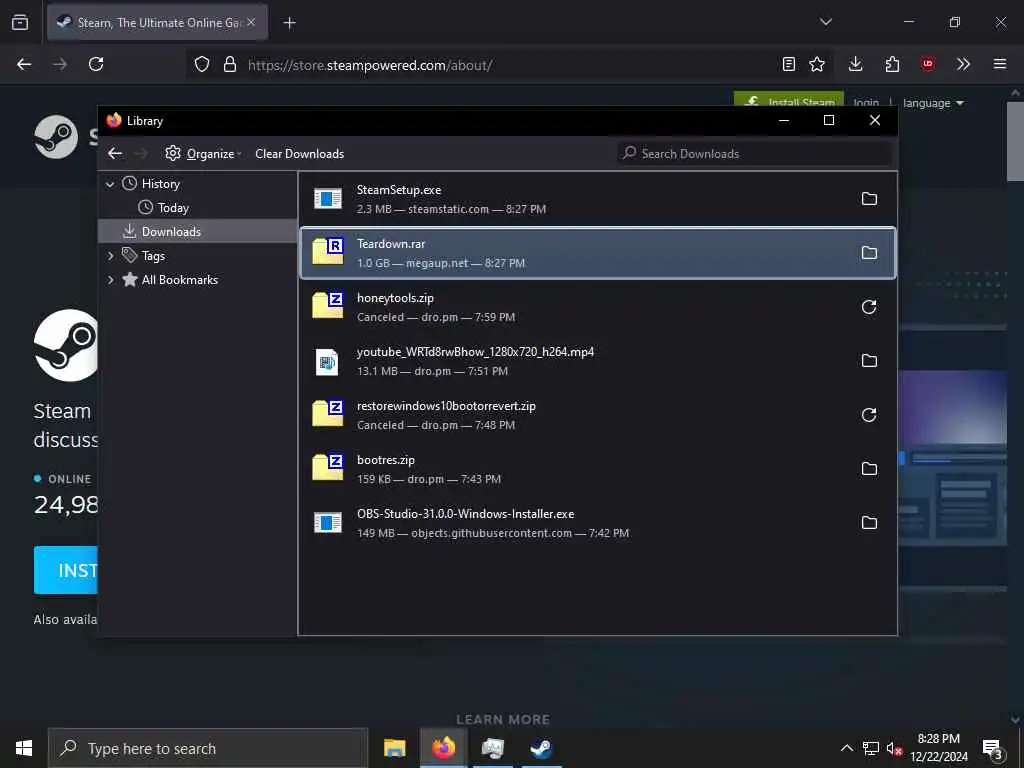The height and width of the screenshot is (768, 1024).
Task: Open Firefox View from the tab bar
Action: pos(20,22)
